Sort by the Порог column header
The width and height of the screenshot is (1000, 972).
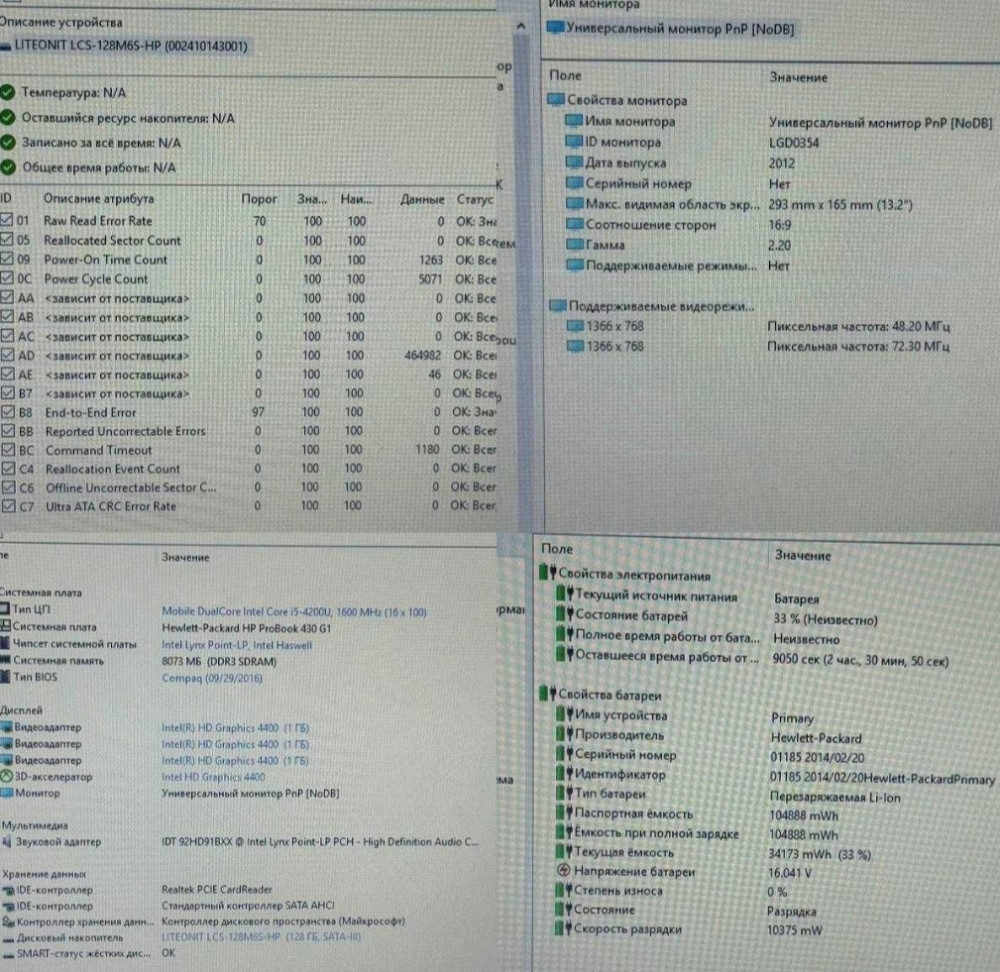pyautogui.click(x=259, y=200)
